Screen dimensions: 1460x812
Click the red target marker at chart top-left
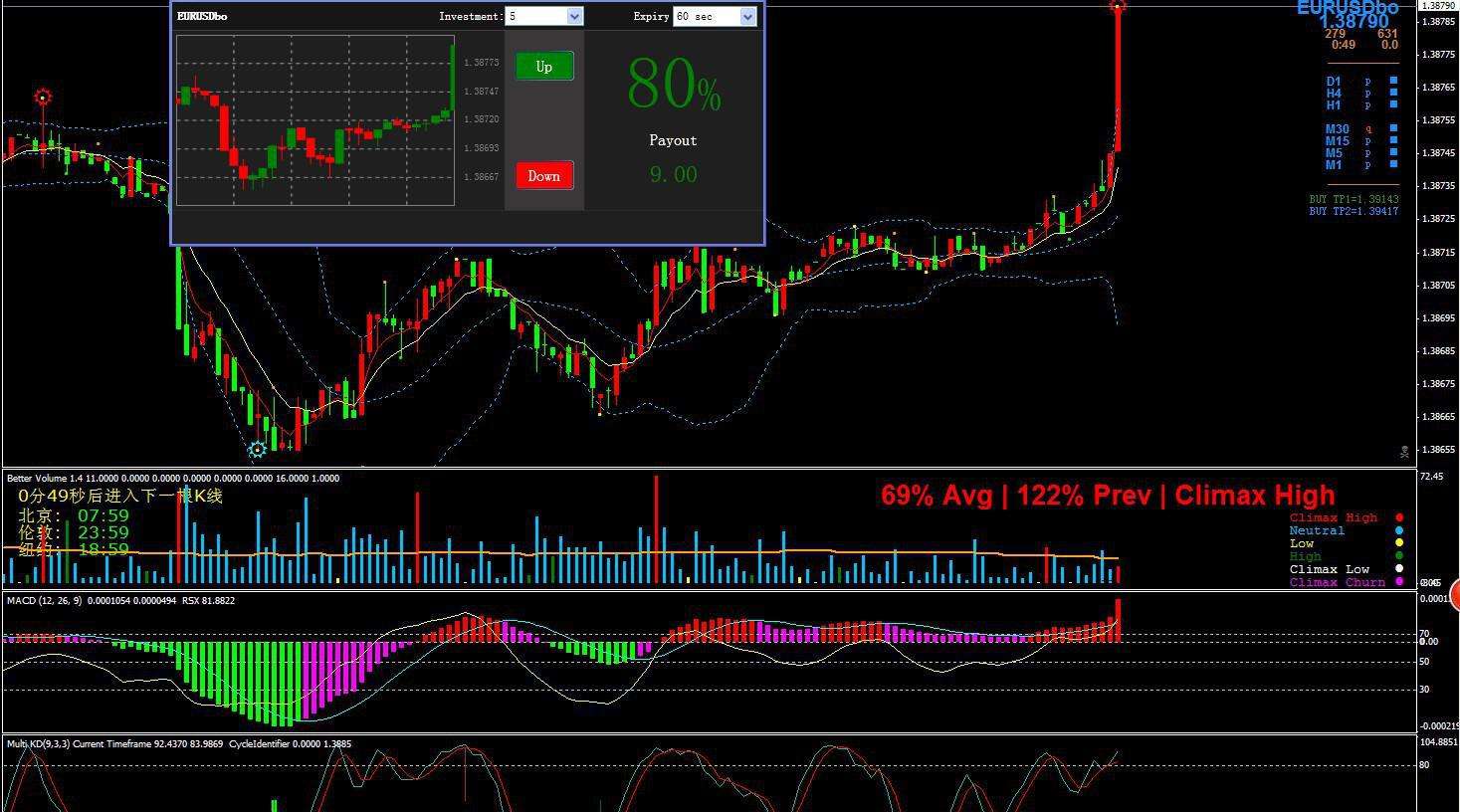tap(43, 98)
